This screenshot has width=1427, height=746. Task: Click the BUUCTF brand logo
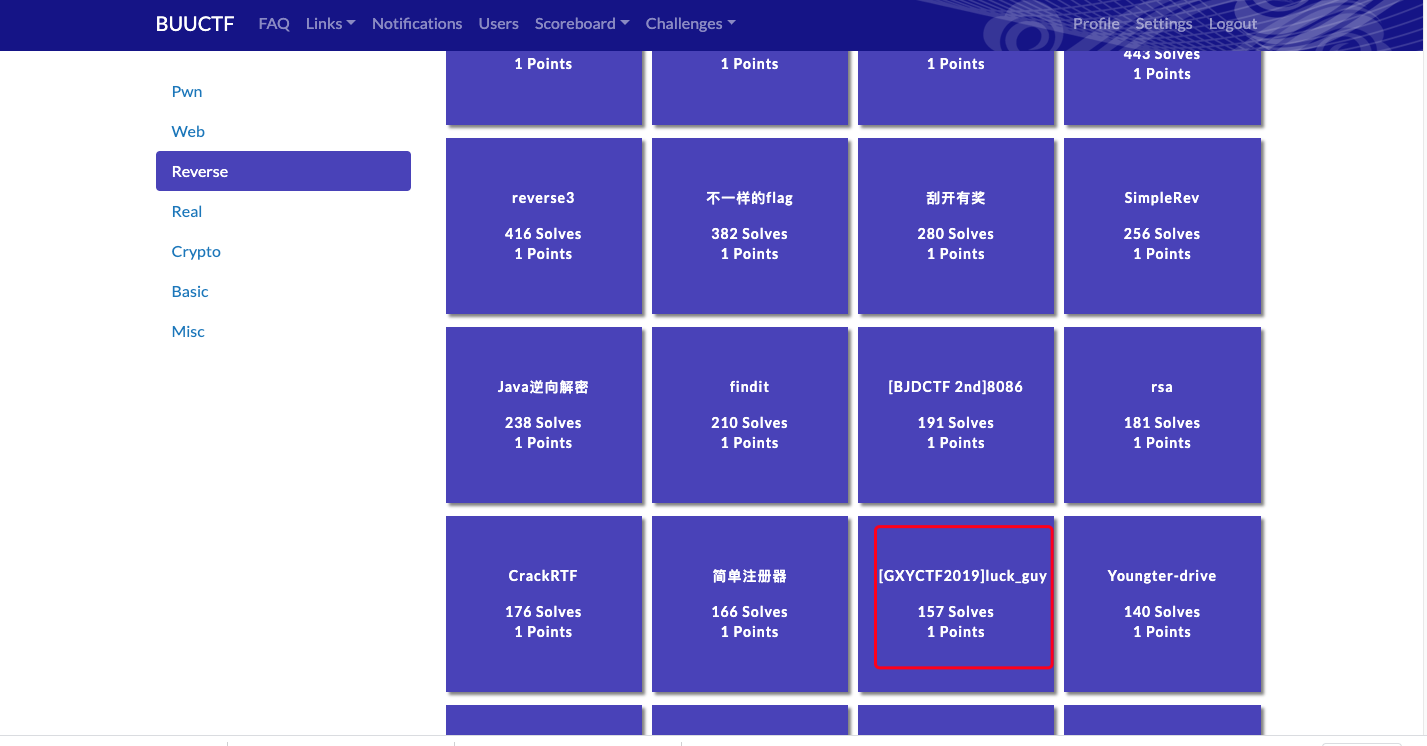(x=194, y=23)
